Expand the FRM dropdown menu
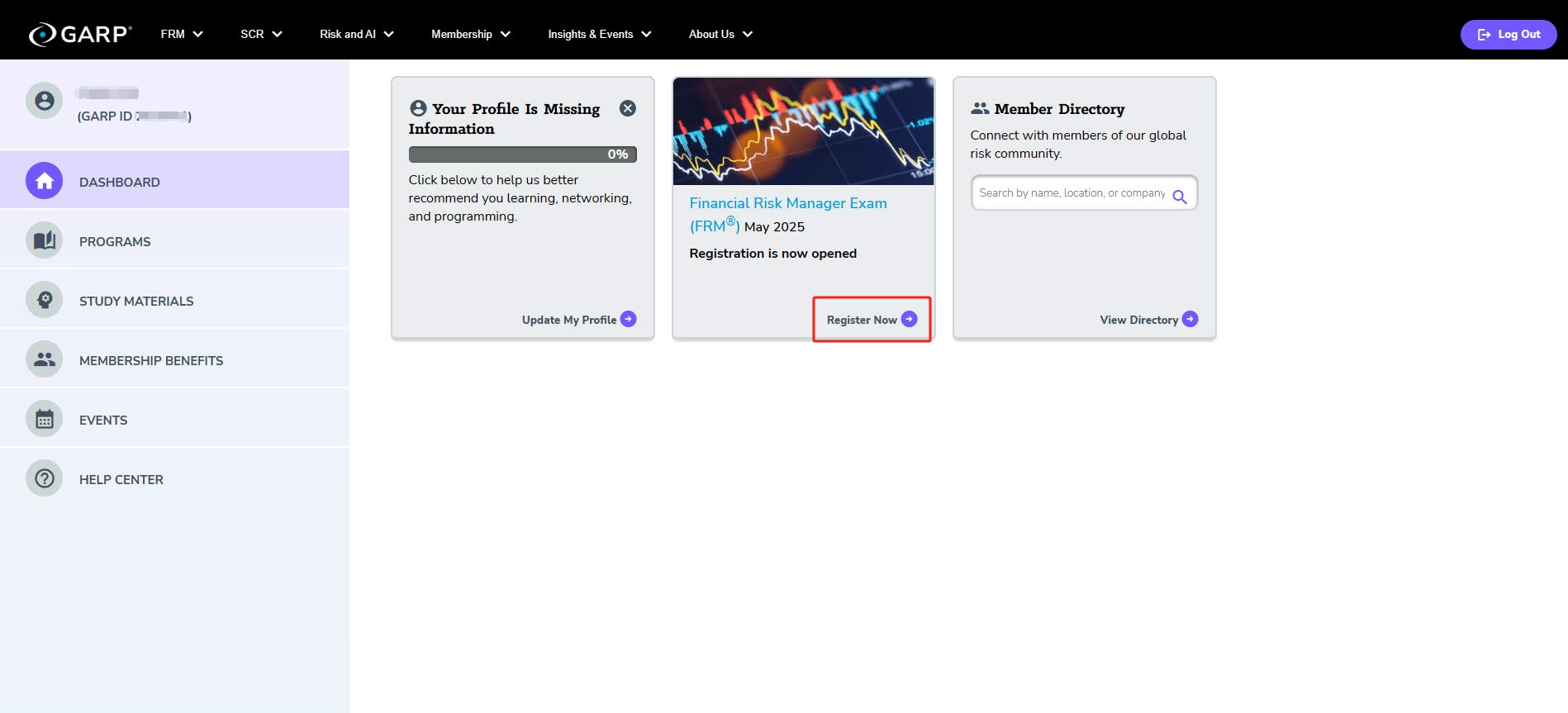1568x713 pixels. pyautogui.click(x=182, y=34)
